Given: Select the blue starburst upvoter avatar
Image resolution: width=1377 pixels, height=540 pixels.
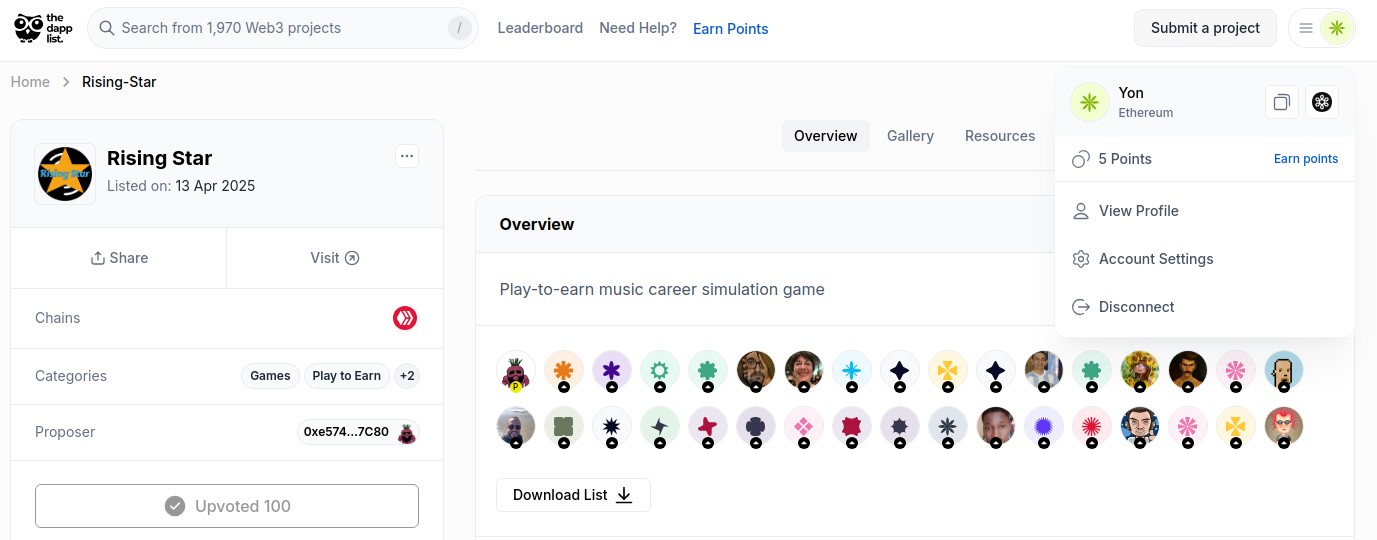Looking at the screenshot, I should [x=1044, y=427].
